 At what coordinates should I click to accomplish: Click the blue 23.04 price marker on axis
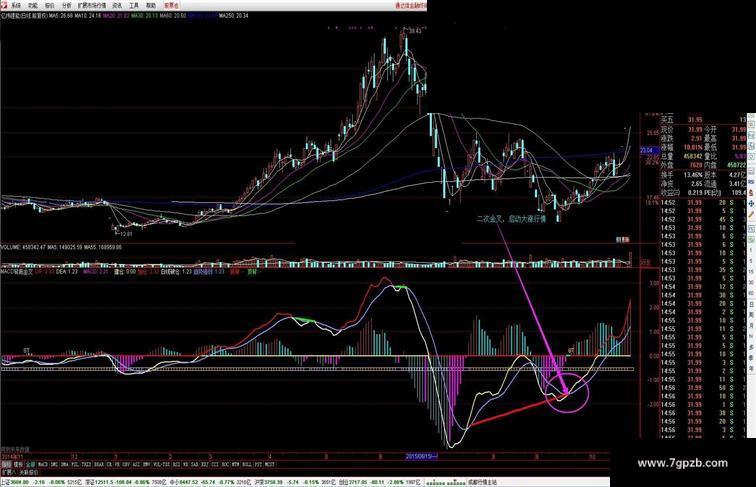647,150
